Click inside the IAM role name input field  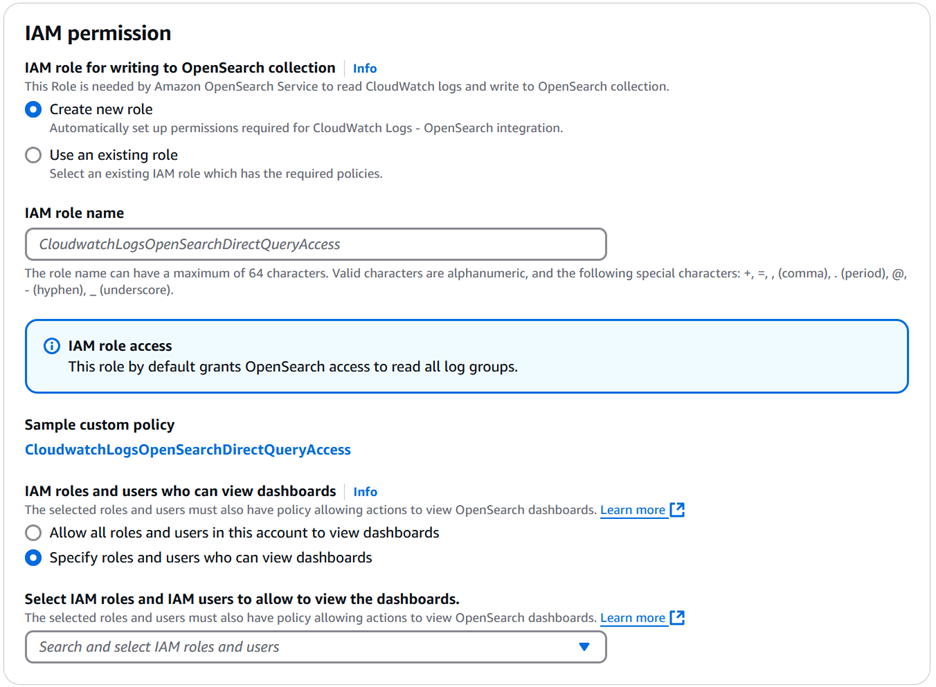pos(315,244)
